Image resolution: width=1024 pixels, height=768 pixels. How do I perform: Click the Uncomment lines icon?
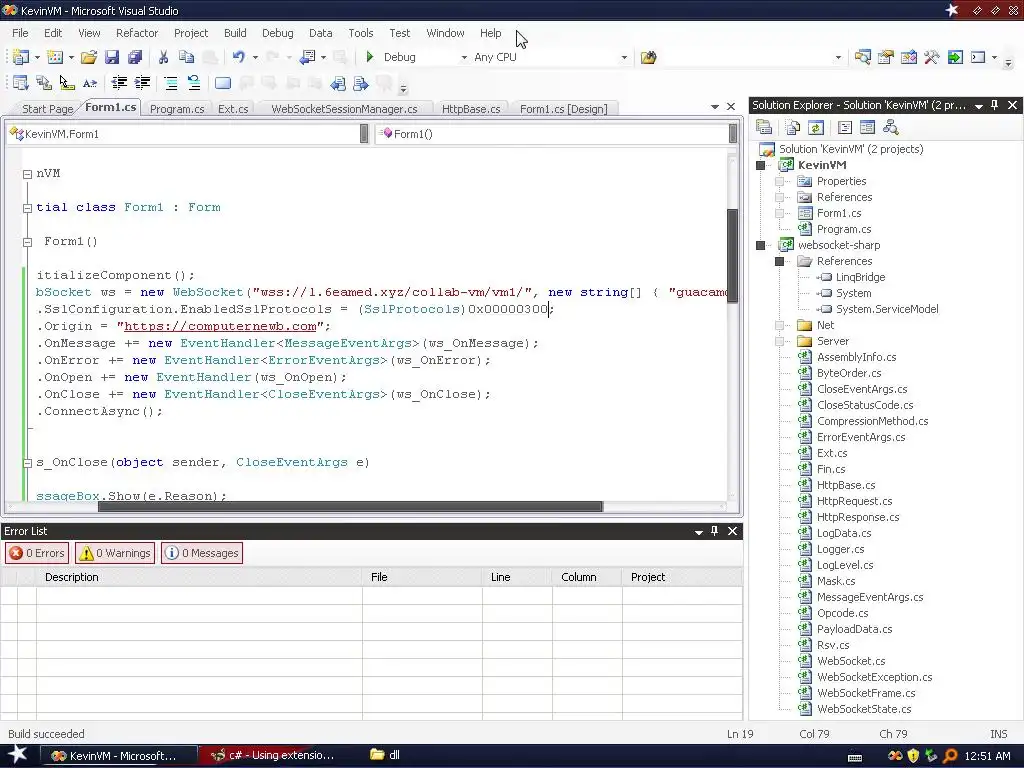[193, 83]
